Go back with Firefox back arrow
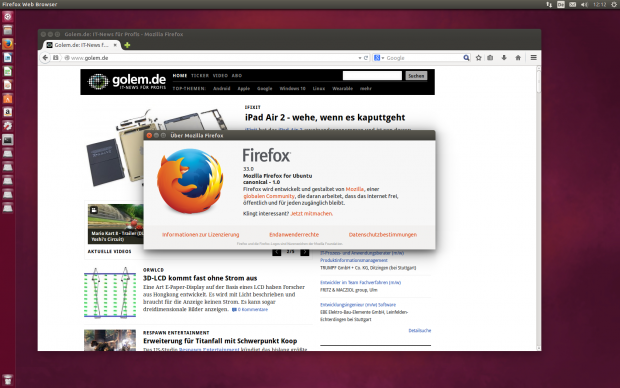620x388 pixels. 45,58
